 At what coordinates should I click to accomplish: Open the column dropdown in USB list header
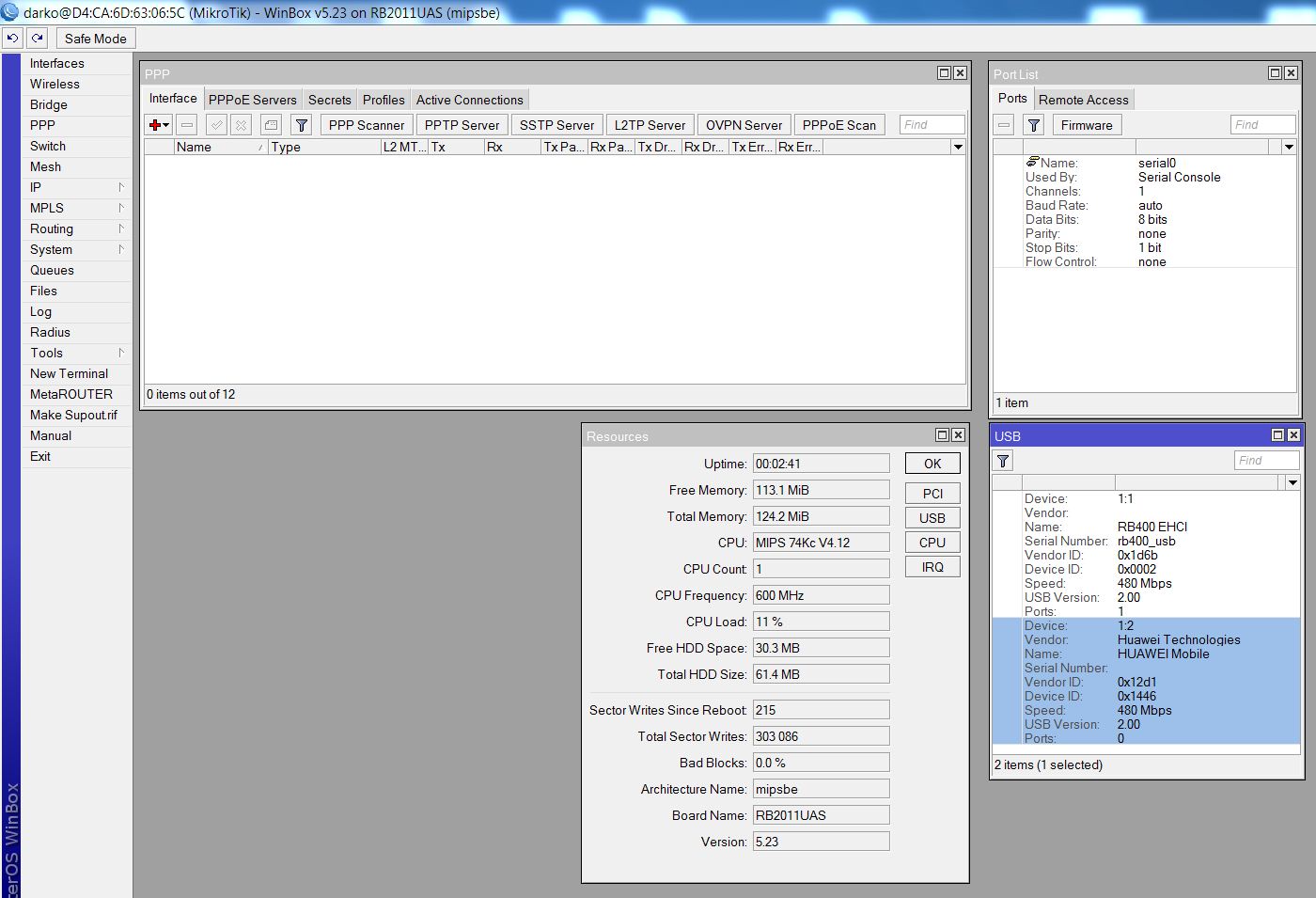click(1292, 482)
